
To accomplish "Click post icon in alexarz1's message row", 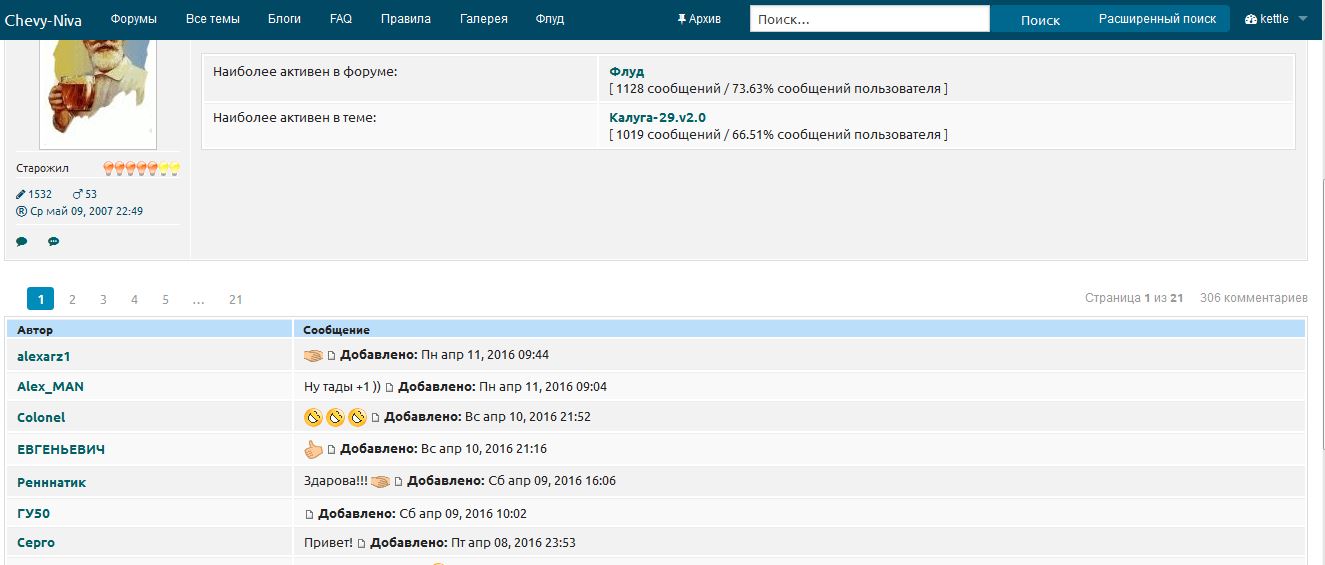I will point(332,356).
